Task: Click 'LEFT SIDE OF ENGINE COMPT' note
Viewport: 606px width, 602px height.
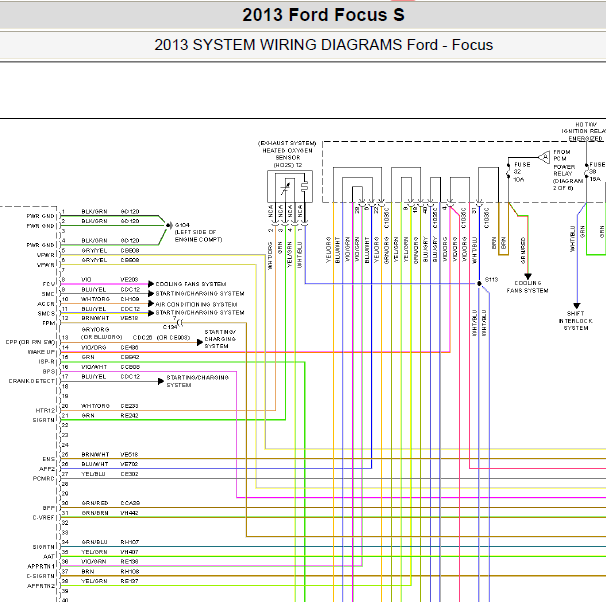Action: pyautogui.click(x=198, y=236)
